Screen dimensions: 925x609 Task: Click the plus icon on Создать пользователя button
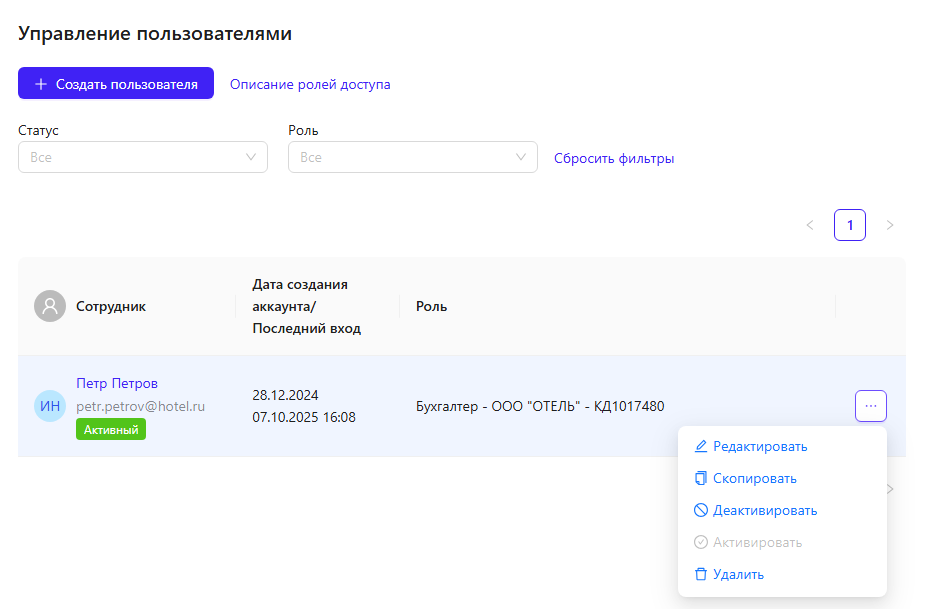click(x=41, y=84)
